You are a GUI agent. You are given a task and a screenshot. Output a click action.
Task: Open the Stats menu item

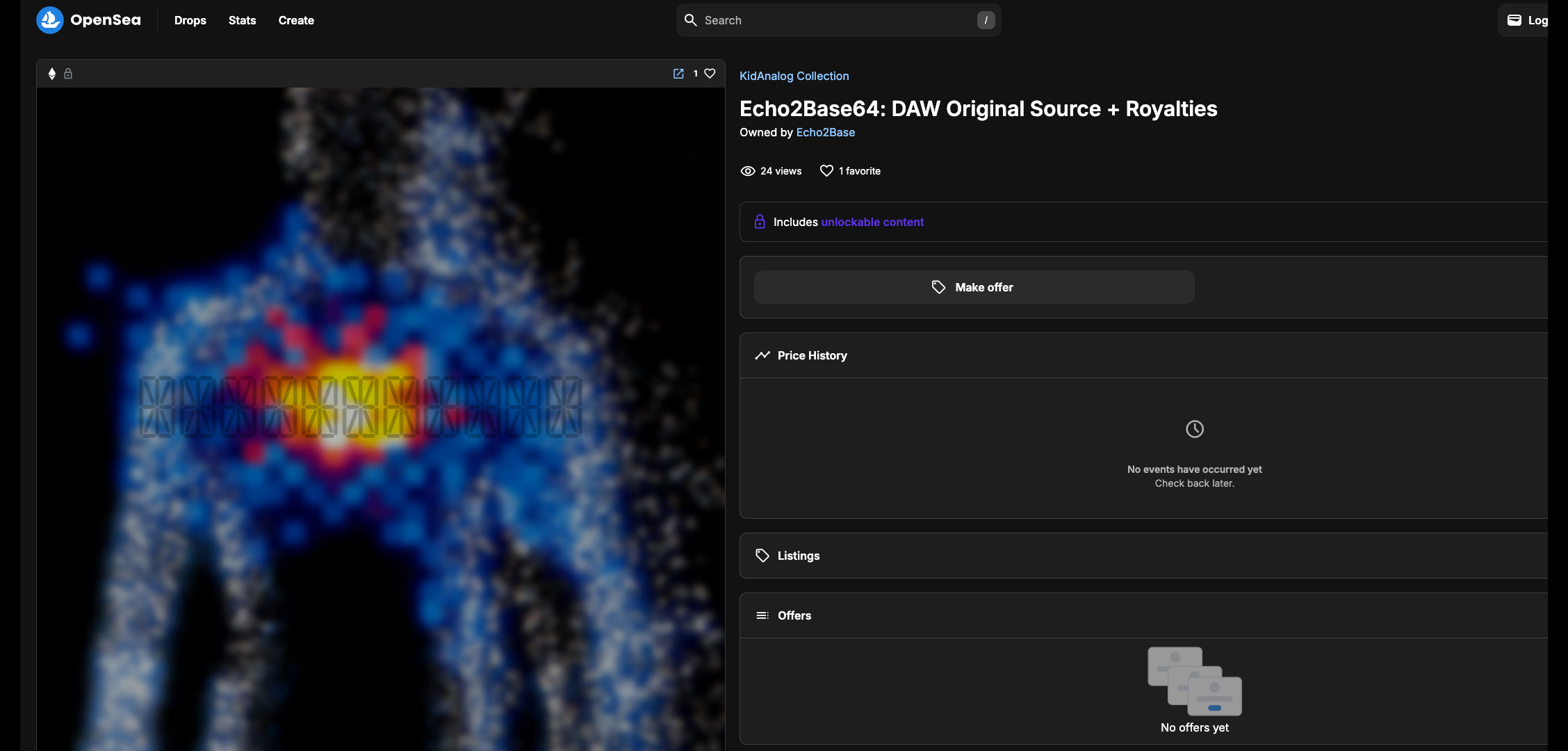click(243, 20)
